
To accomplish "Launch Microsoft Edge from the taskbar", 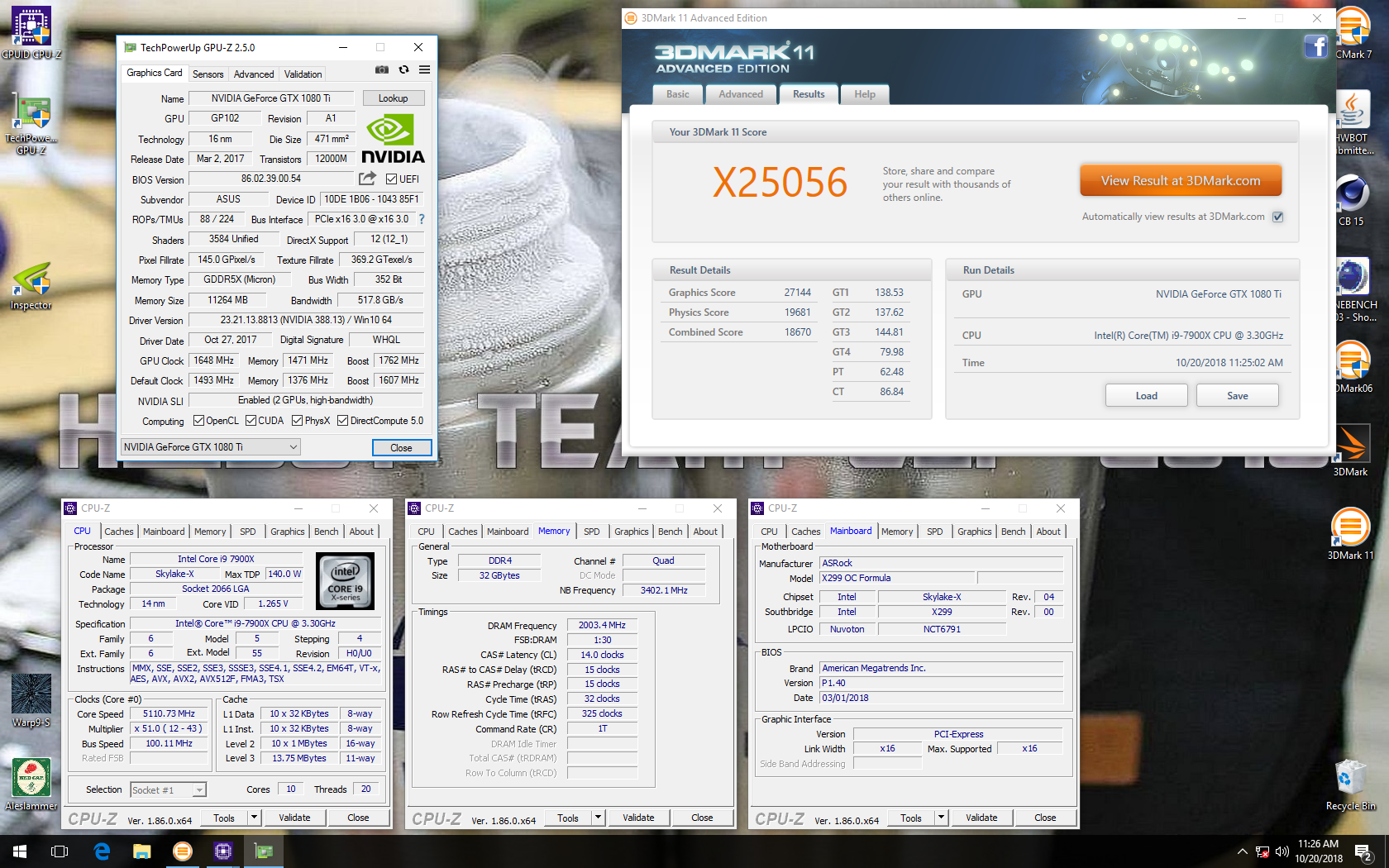I will [102, 851].
